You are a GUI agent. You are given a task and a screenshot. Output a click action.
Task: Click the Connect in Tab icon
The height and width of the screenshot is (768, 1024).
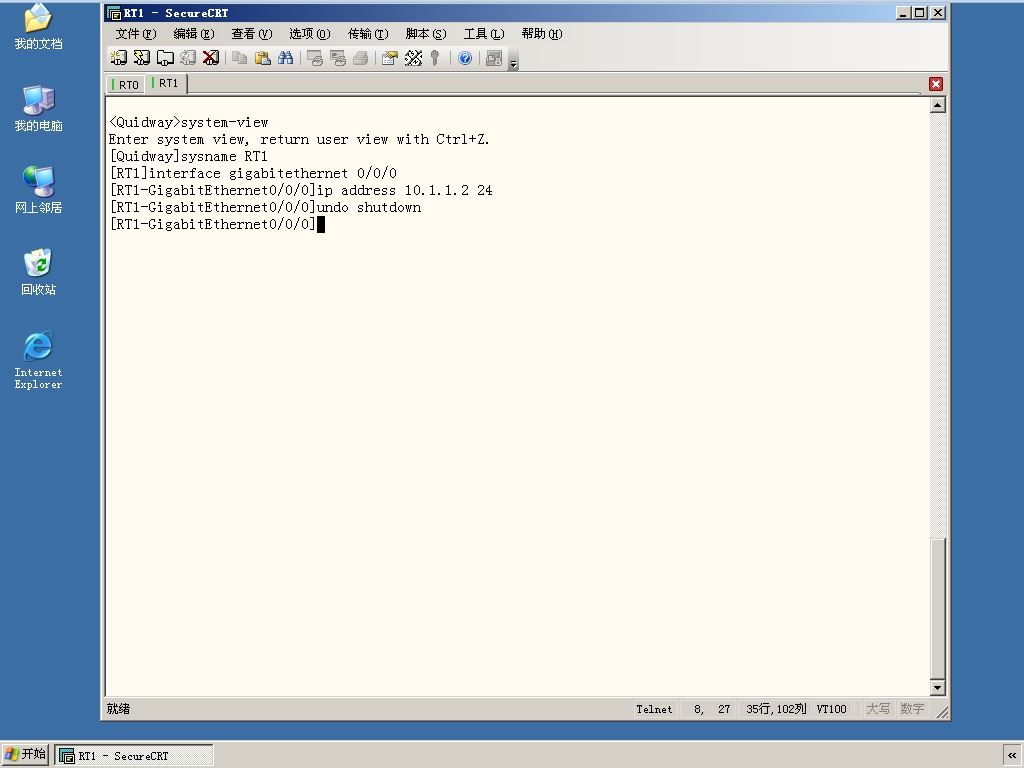(165, 58)
